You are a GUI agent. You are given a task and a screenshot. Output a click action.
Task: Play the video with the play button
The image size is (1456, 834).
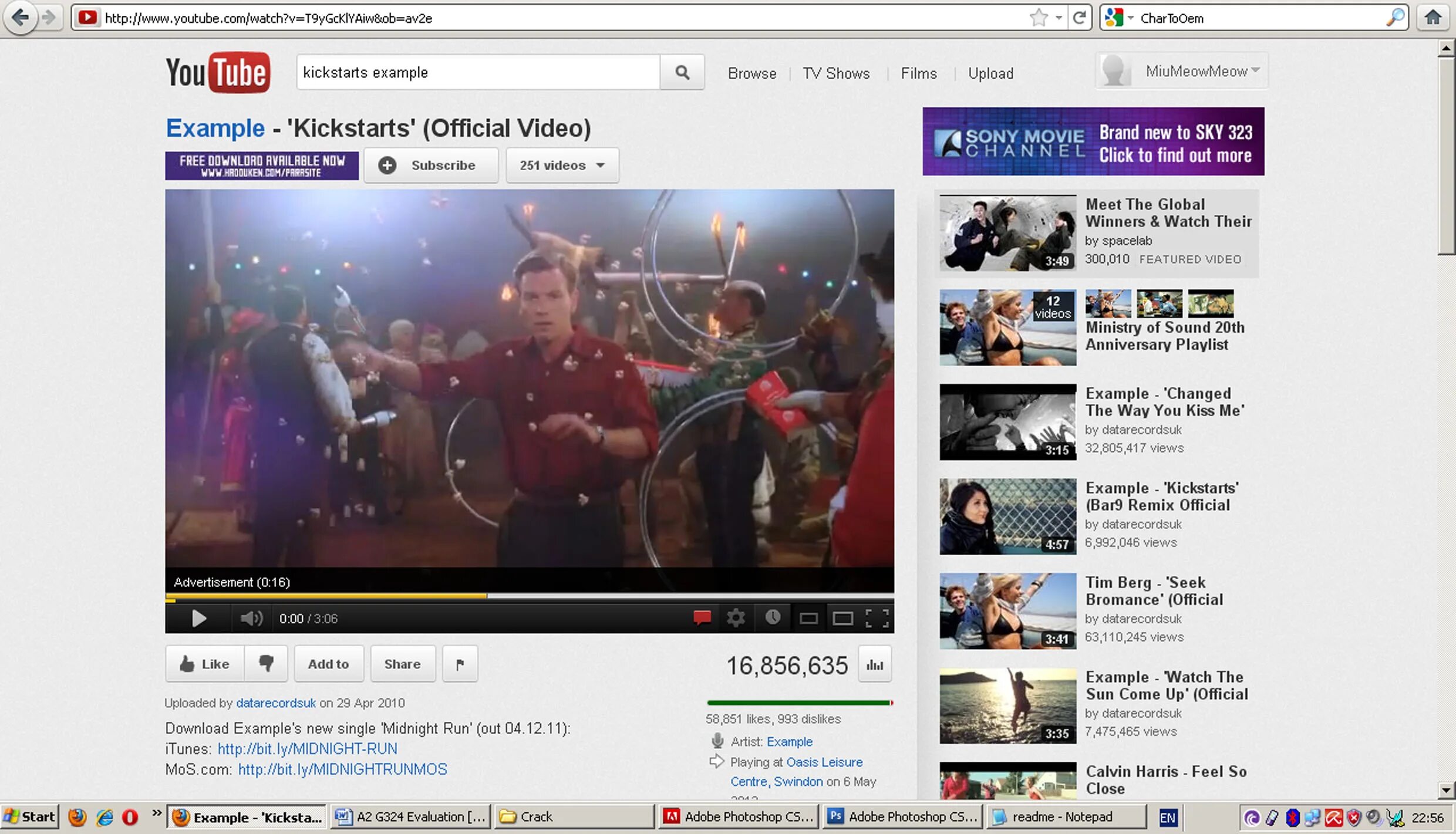tap(199, 619)
